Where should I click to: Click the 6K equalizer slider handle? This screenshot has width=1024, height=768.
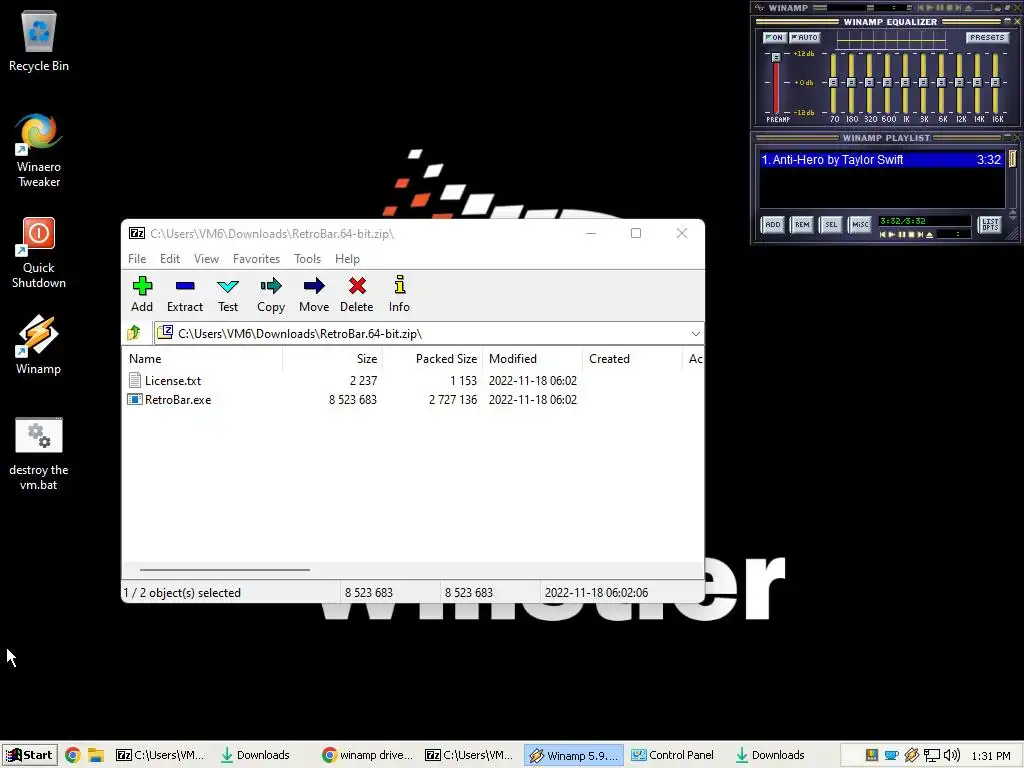[x=941, y=82]
